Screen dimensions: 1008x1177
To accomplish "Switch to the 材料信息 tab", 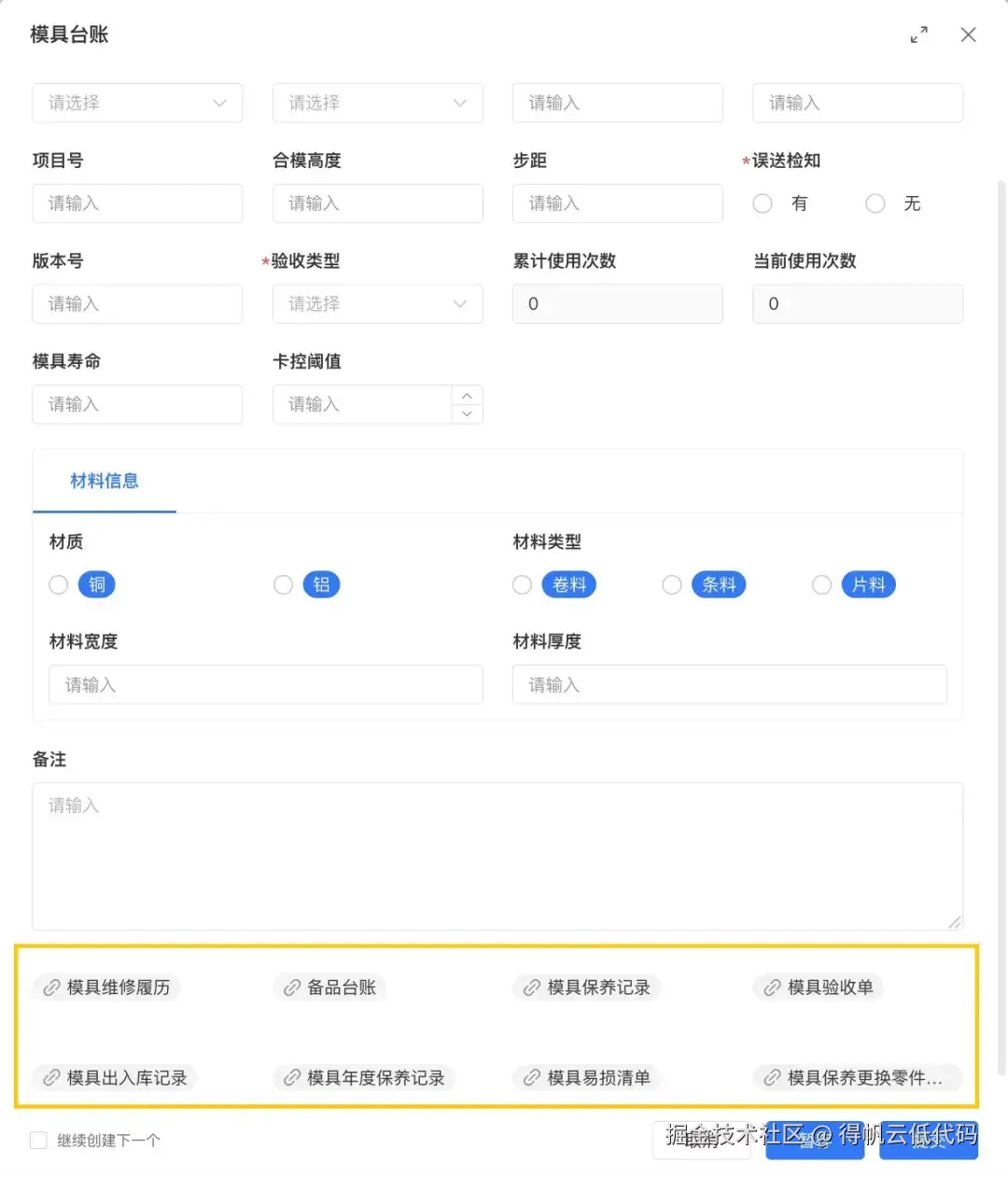I will coord(104,481).
